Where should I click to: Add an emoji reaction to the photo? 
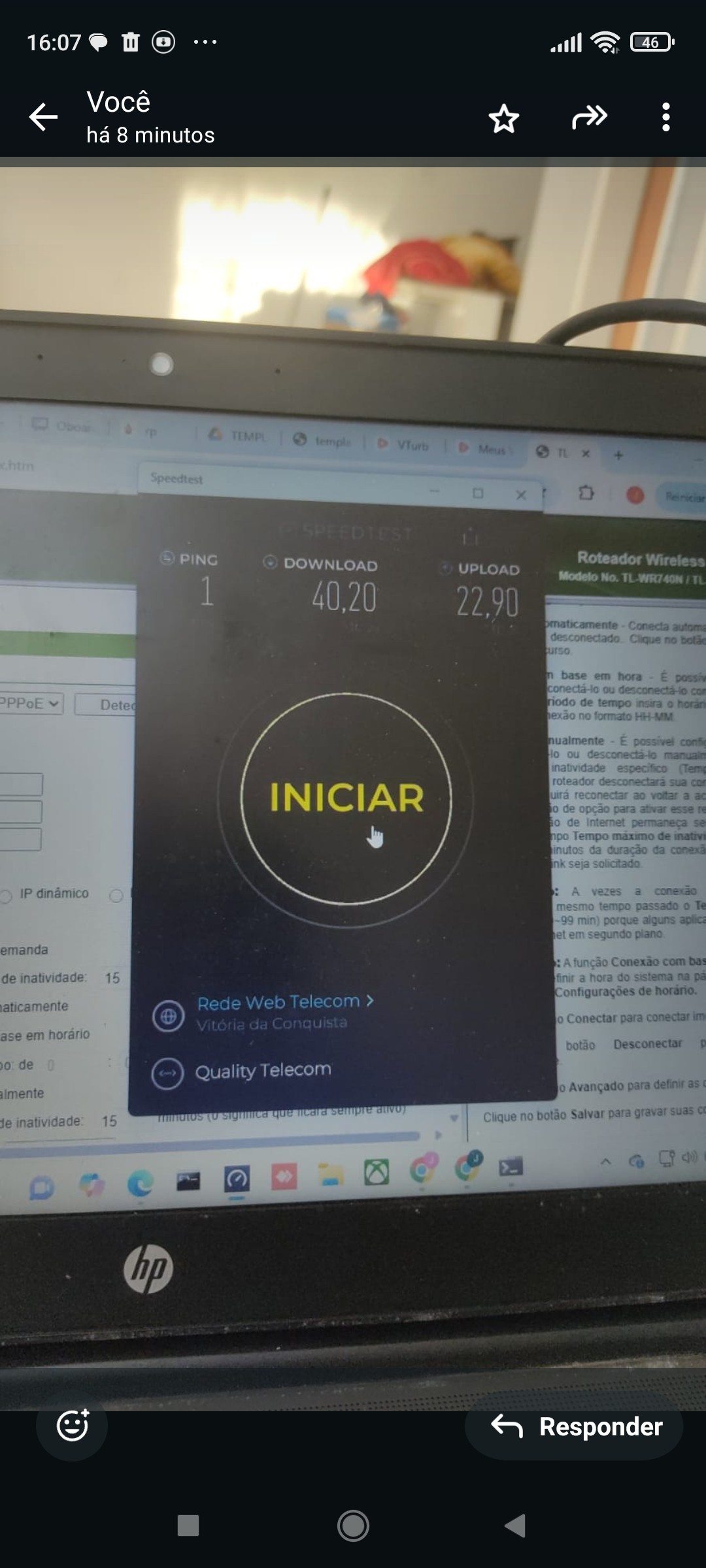(x=72, y=1426)
